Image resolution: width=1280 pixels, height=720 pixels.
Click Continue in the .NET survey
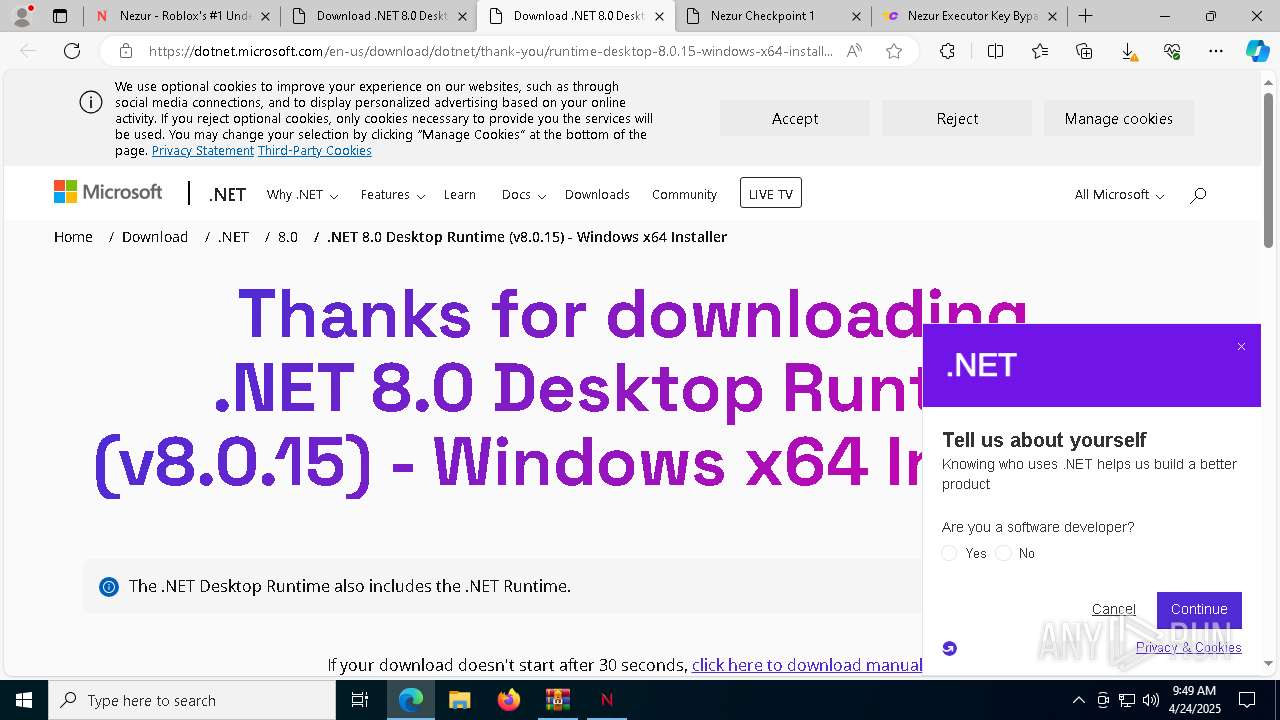coord(1199,609)
